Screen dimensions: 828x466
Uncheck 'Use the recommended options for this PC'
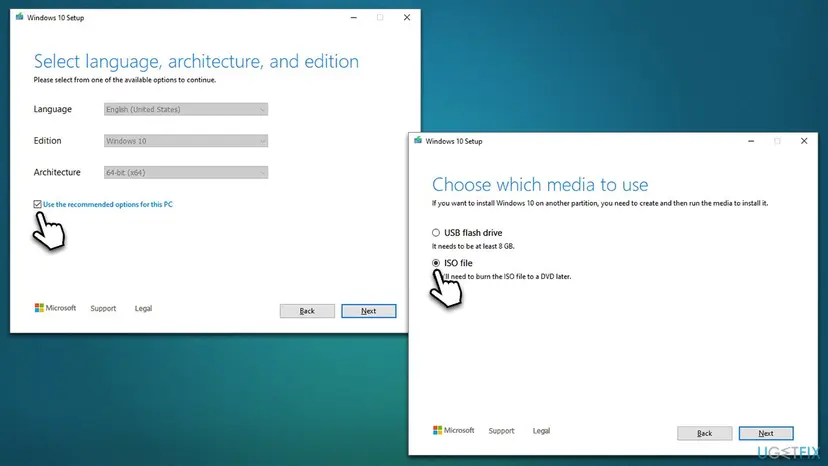[37, 204]
